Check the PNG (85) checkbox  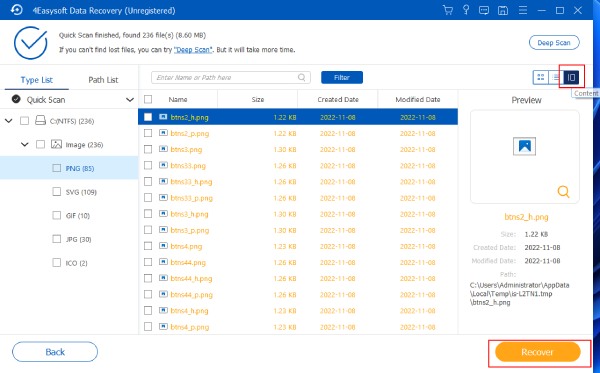pos(56,168)
